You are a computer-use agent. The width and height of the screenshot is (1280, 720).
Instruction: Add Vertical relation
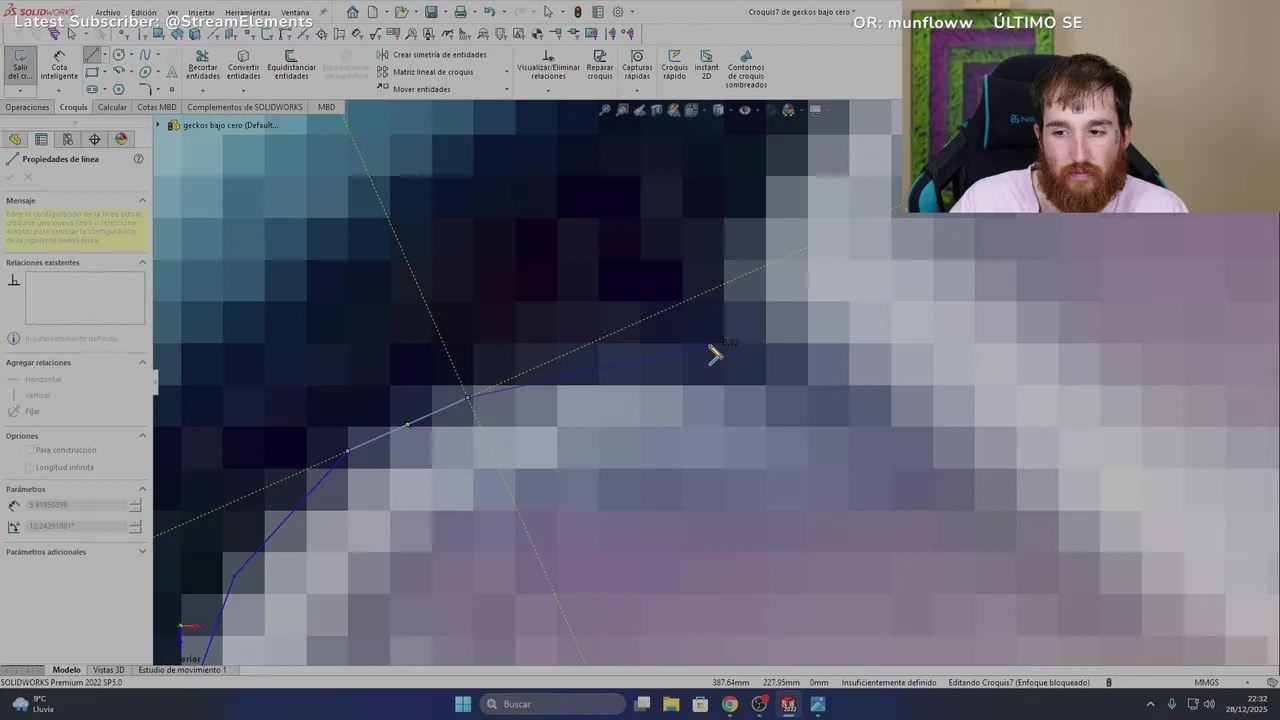(x=30, y=395)
